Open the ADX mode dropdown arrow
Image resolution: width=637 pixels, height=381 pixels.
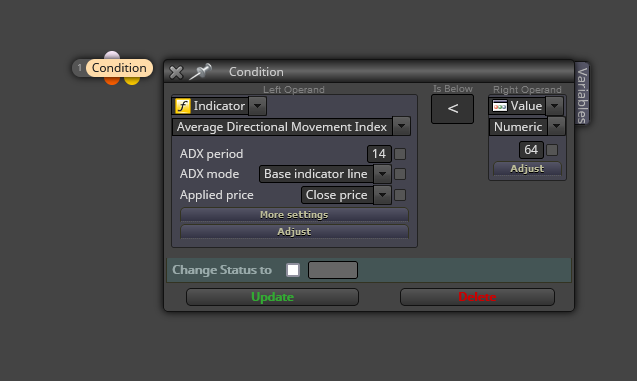pos(382,174)
